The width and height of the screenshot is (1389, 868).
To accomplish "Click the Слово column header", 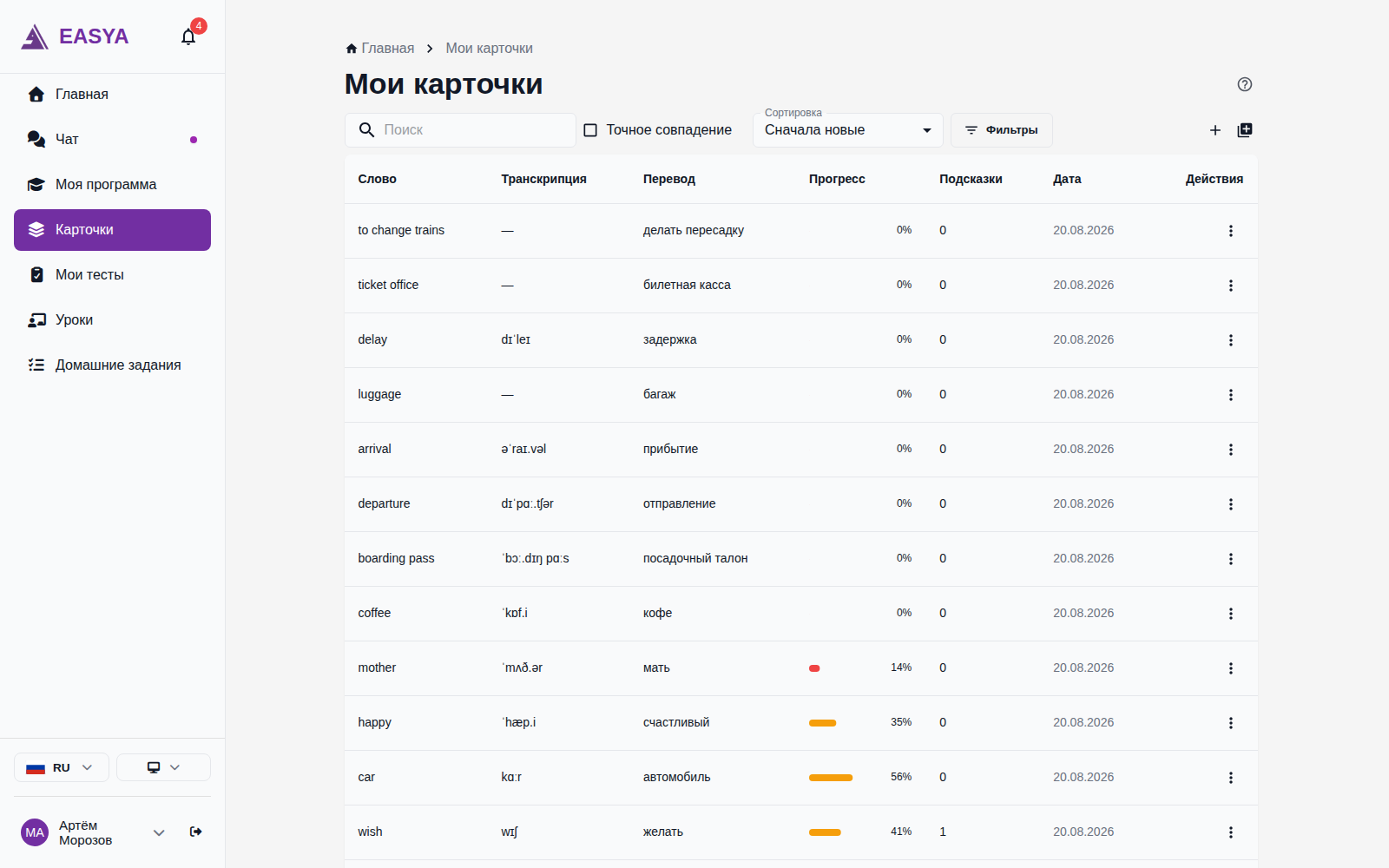I will point(377,179).
